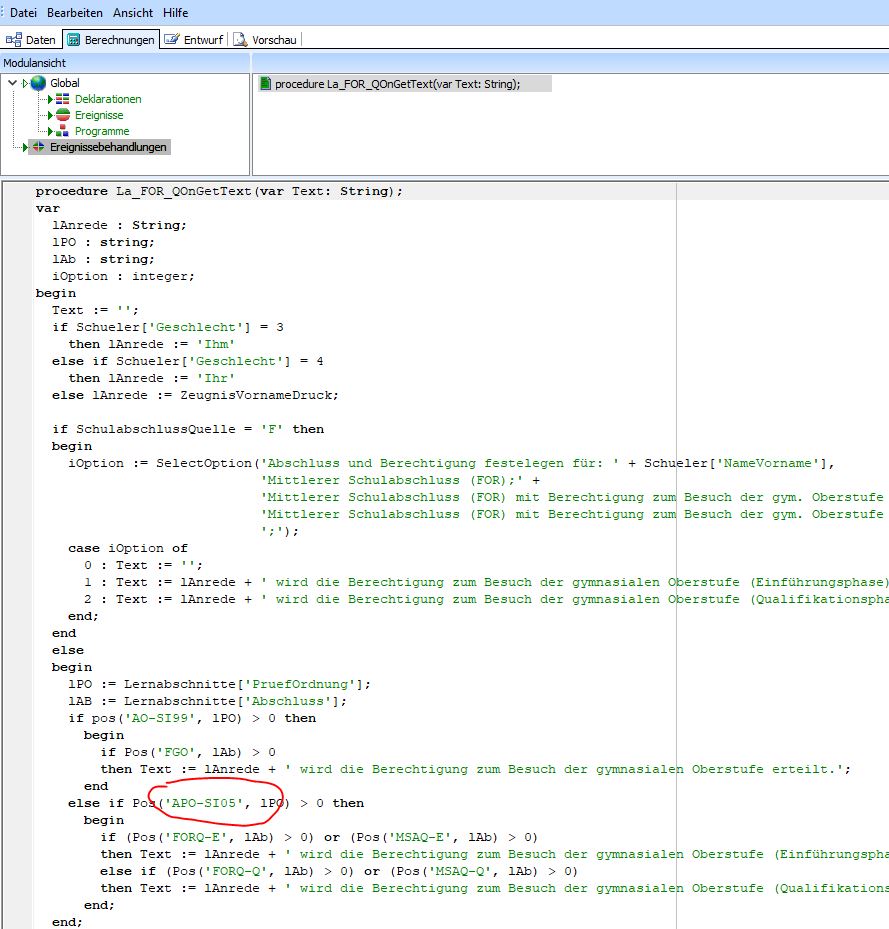Click the SchulabschlussQuelle condition line

click(x=188, y=429)
